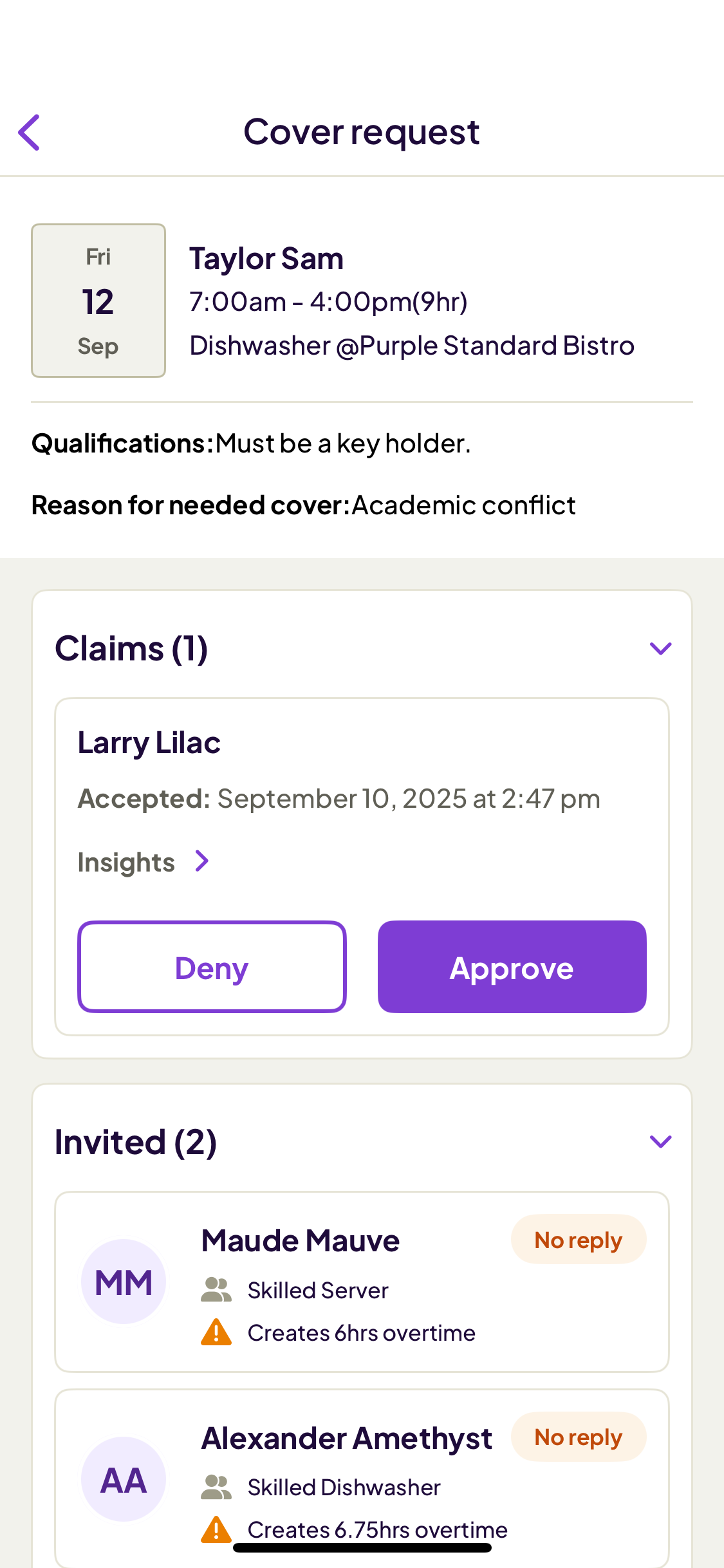The height and width of the screenshot is (1568, 724).
Task: Go back using the purple arrow
Action: click(29, 133)
